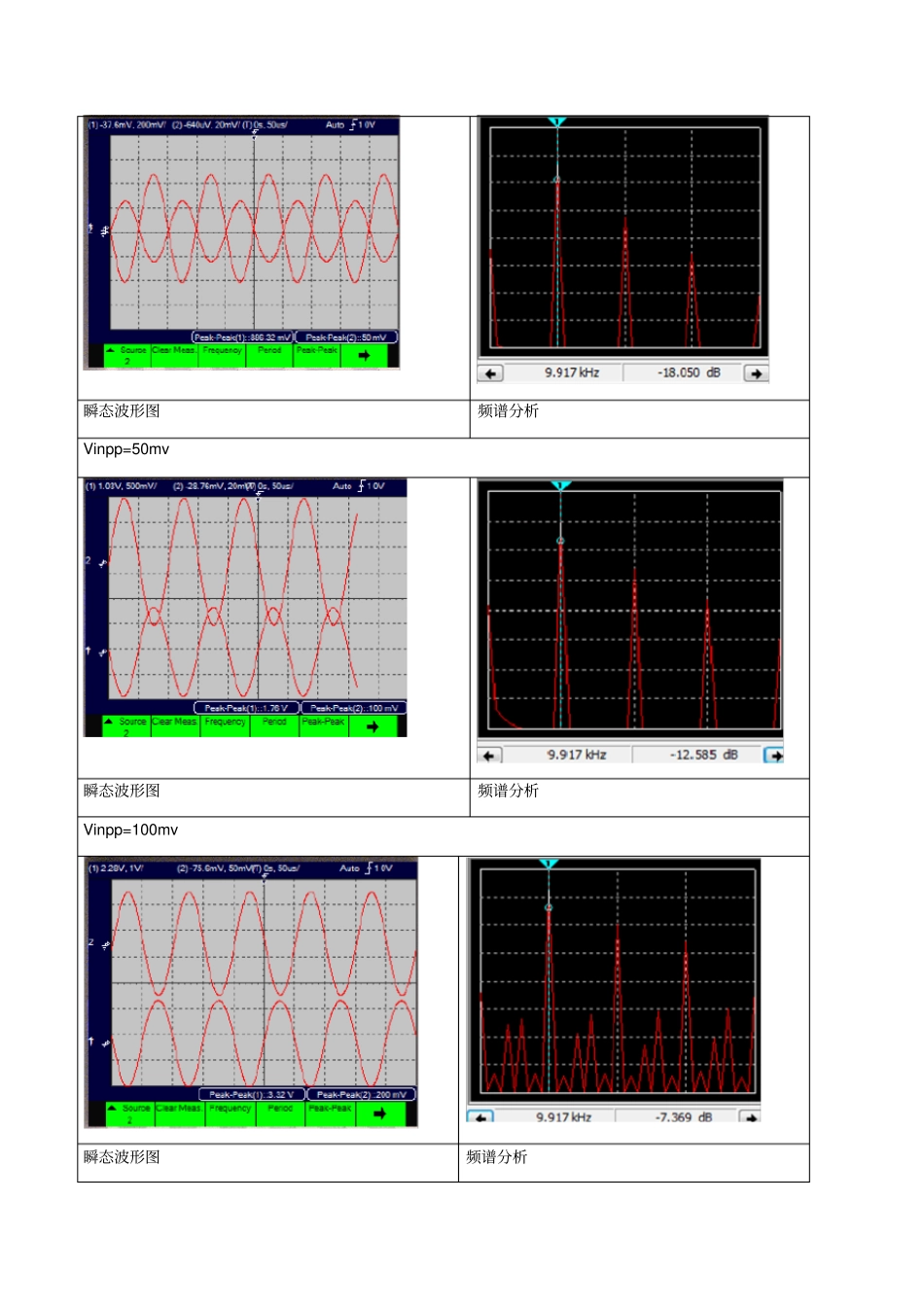Click the header reading (1) 2.28V, 1V/
Viewport: 924px width, 1308px height.
[116, 868]
